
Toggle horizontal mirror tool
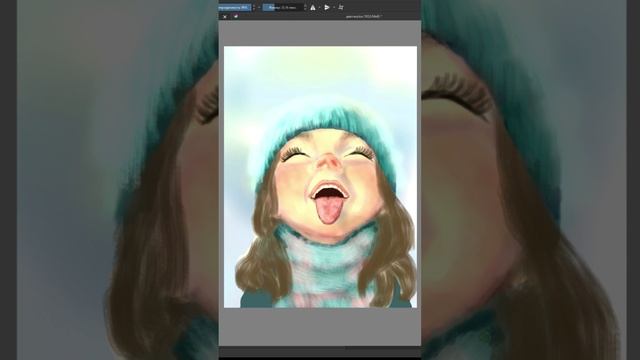[x=313, y=7]
